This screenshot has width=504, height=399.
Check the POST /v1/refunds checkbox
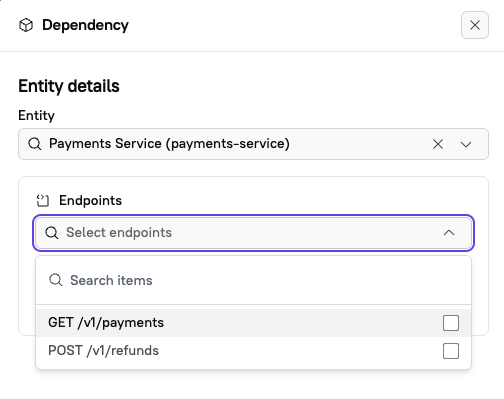point(451,351)
